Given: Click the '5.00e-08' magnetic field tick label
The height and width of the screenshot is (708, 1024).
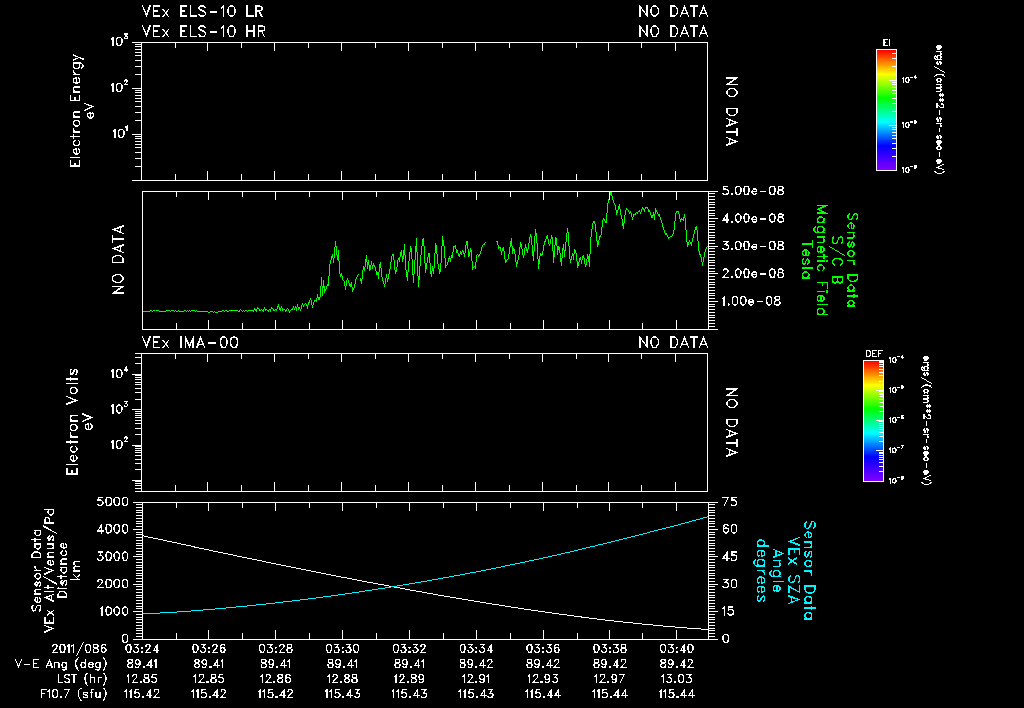Looking at the screenshot, I should click(x=752, y=191).
